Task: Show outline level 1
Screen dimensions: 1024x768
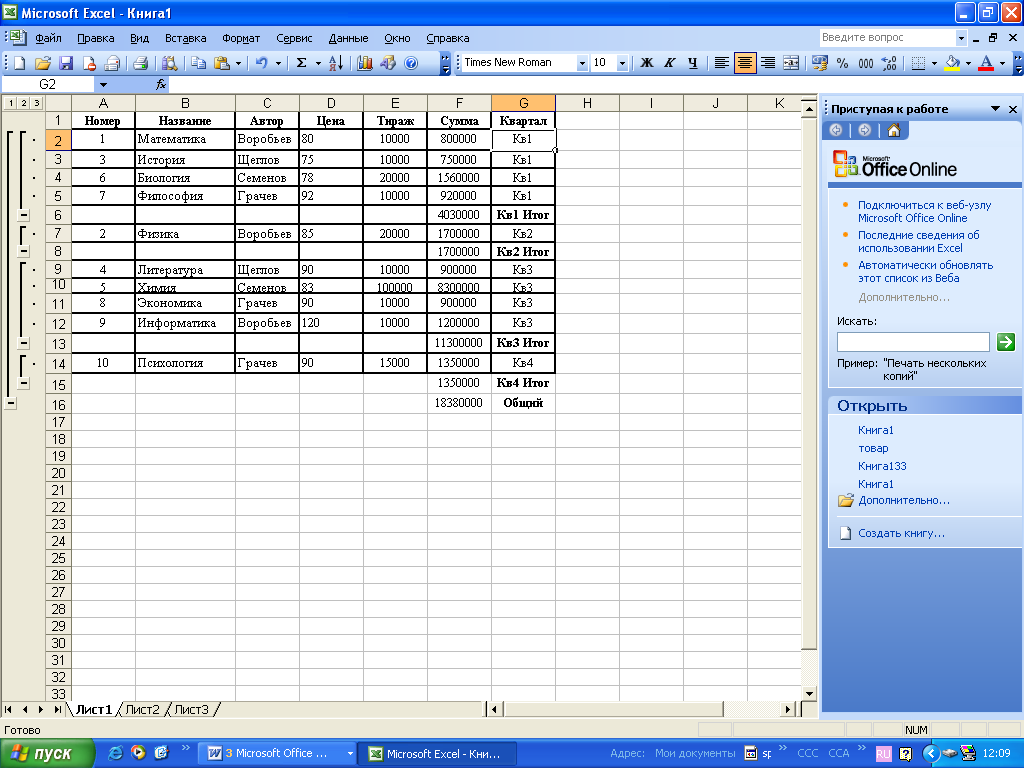Action: tap(11, 103)
